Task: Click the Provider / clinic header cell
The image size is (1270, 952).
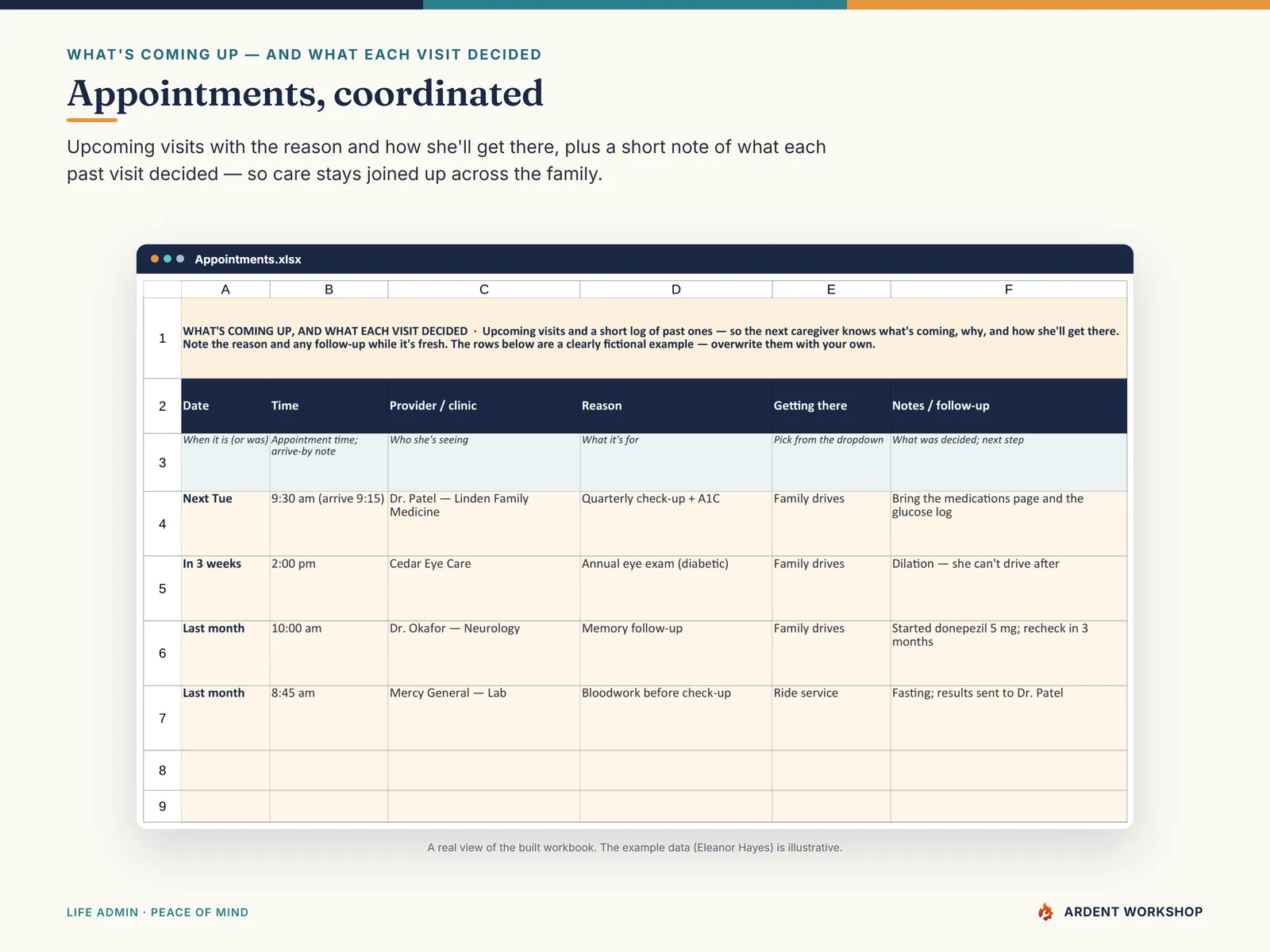Action: [484, 405]
